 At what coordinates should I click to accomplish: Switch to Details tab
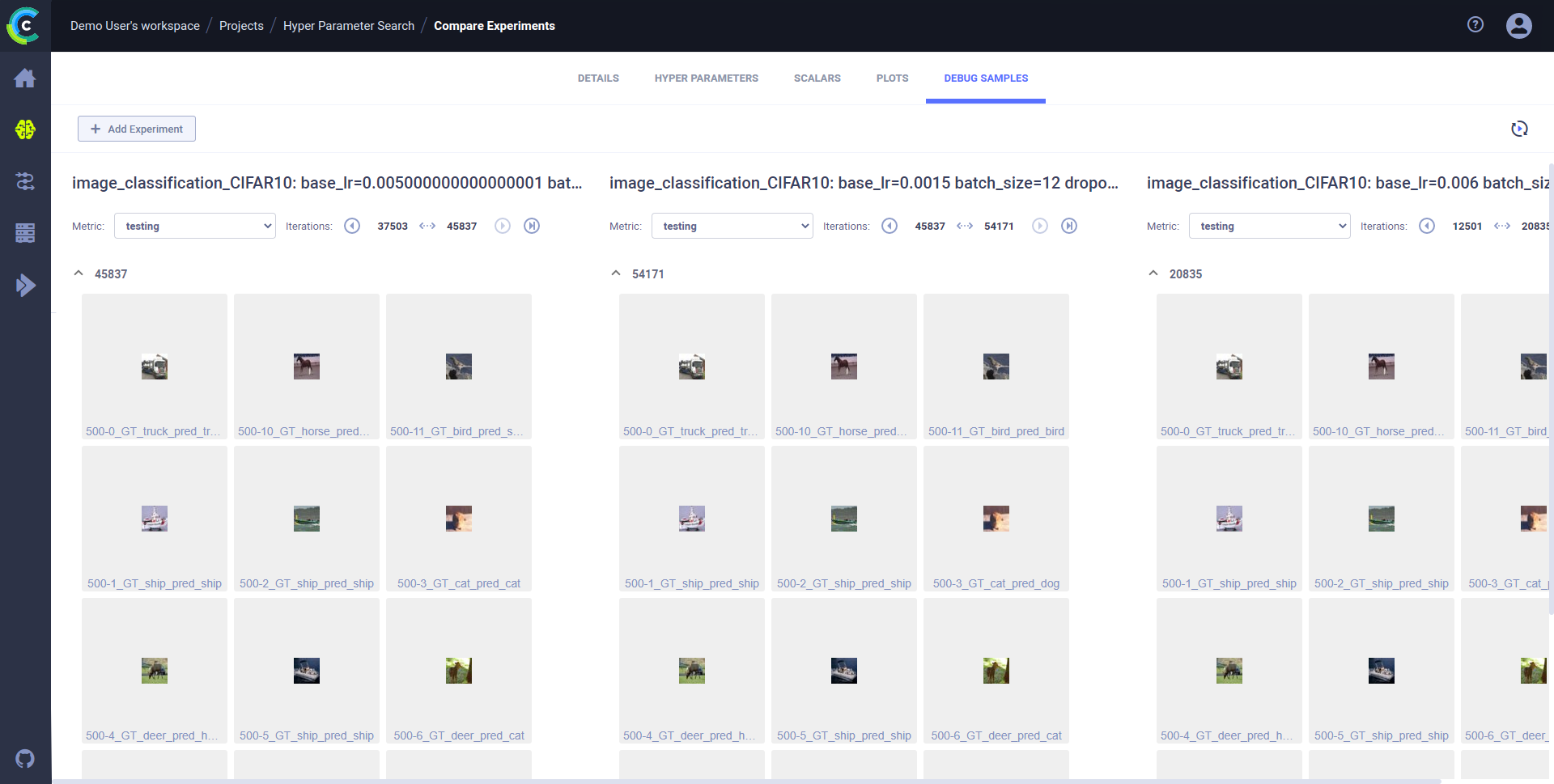[598, 78]
